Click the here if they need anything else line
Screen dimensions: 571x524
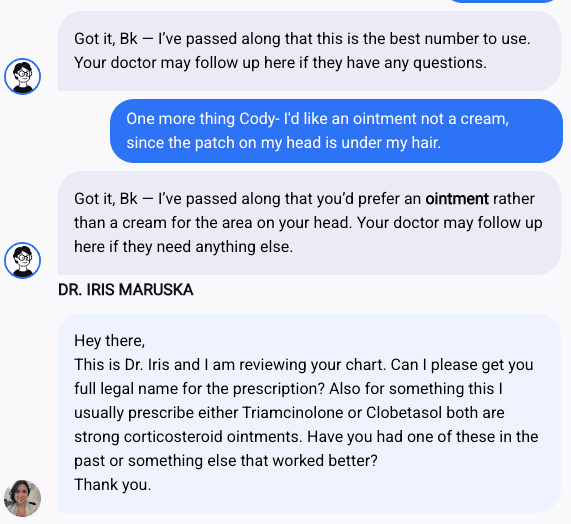coord(184,247)
